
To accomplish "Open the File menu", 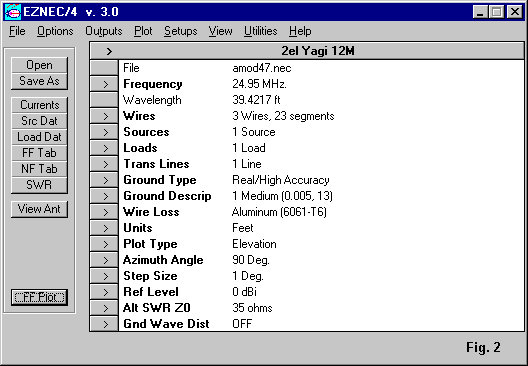I will pyautogui.click(x=17, y=31).
